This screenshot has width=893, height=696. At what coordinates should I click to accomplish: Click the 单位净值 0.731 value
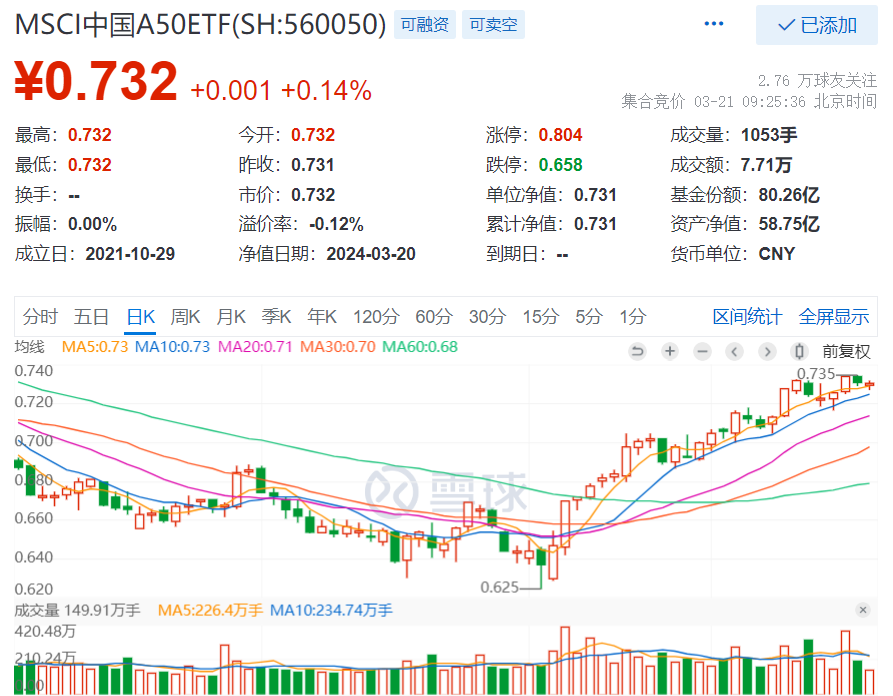[x=595, y=195]
